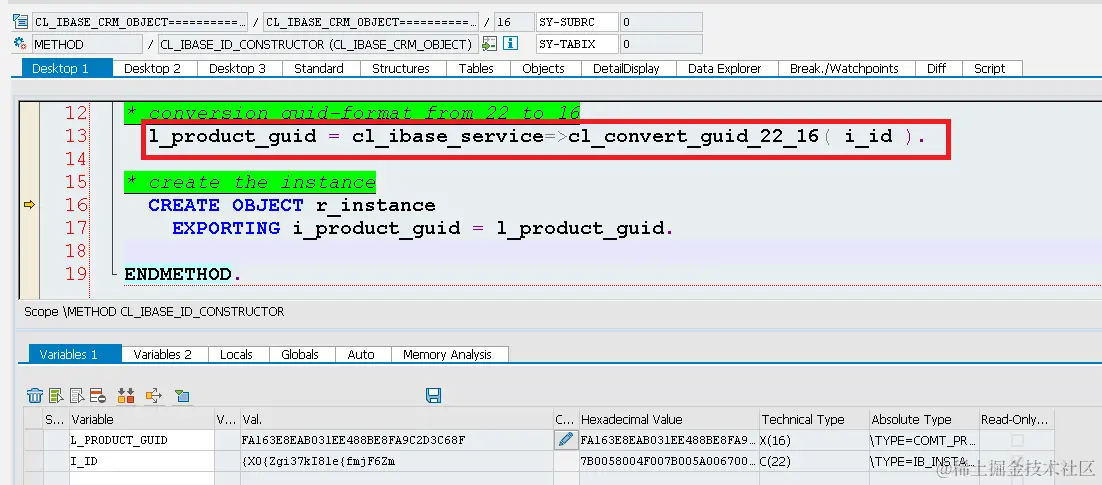Click the blue floppy disk save icon
This screenshot has width=1102, height=485.
pyautogui.click(x=434, y=396)
